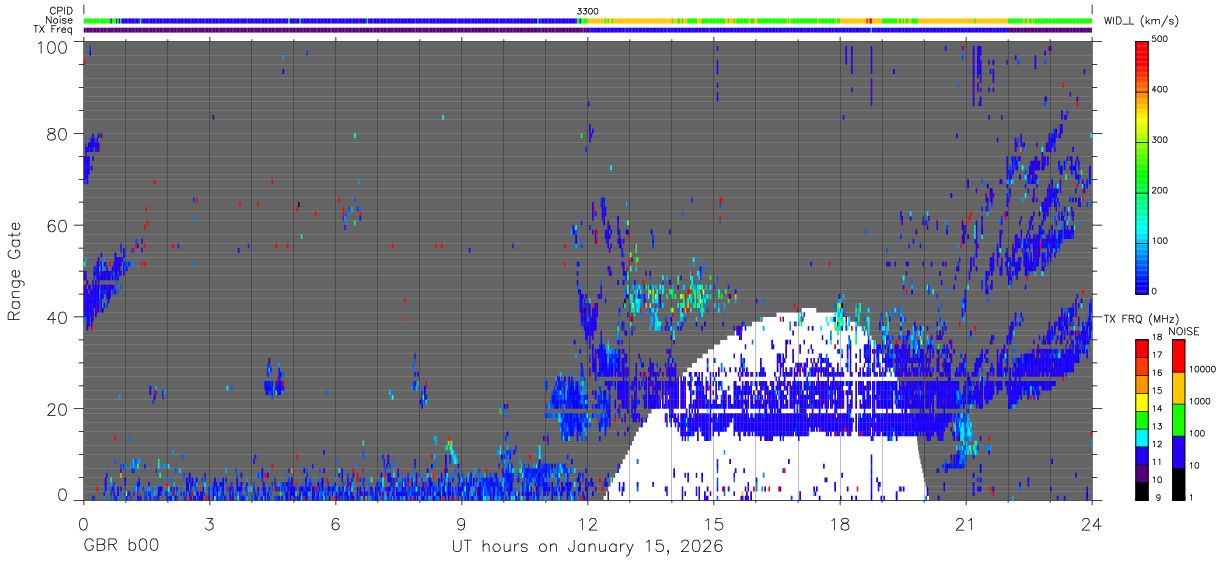Click the 16 tick on TX FRQ scale
The width and height of the screenshot is (1228, 567).
[1156, 372]
